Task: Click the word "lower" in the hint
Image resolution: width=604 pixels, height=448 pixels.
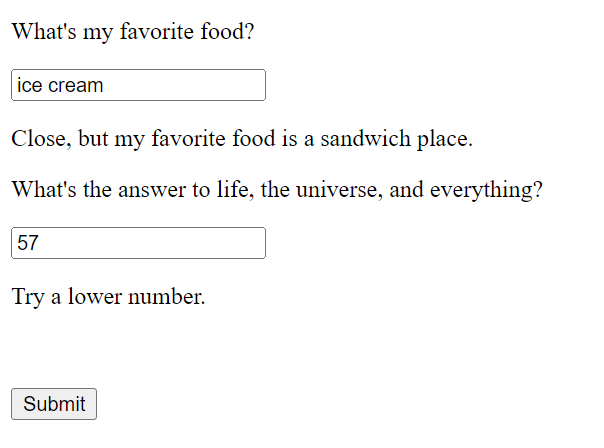Action: point(95,297)
